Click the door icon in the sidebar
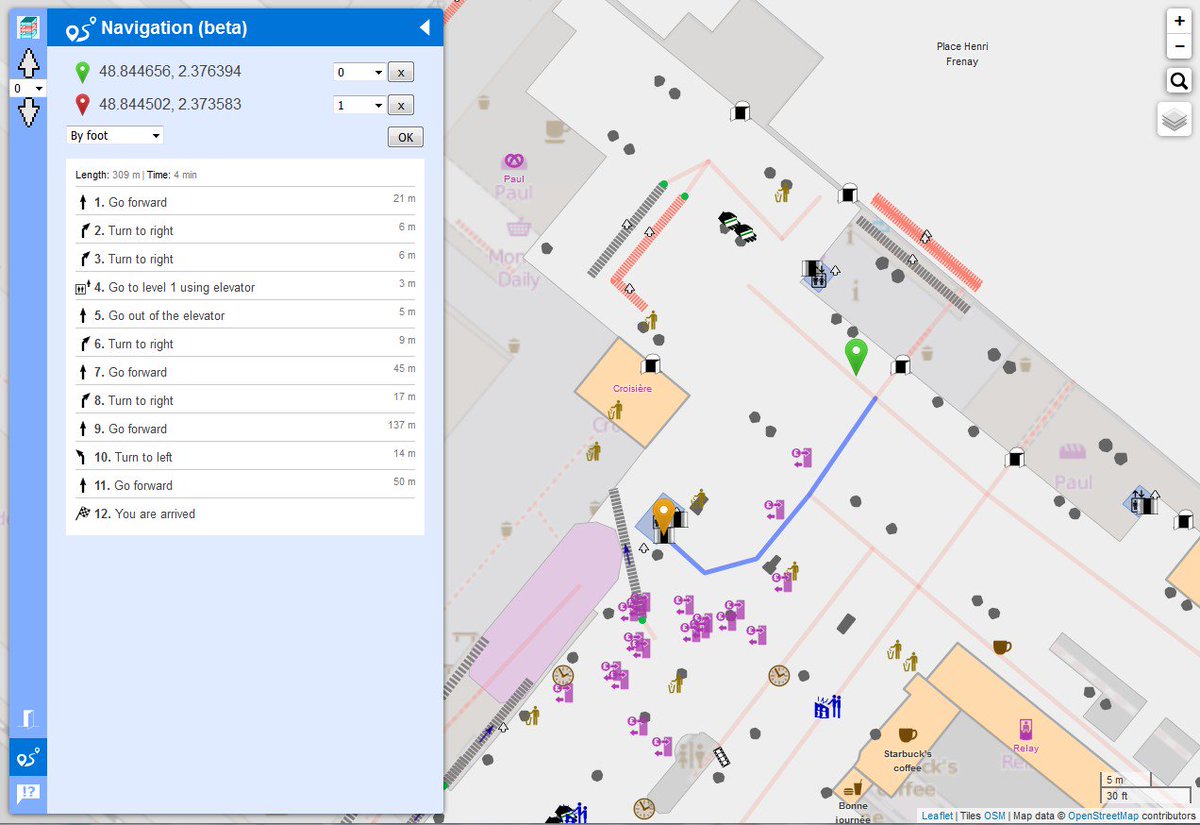The width and height of the screenshot is (1200, 825). pyautogui.click(x=28, y=719)
